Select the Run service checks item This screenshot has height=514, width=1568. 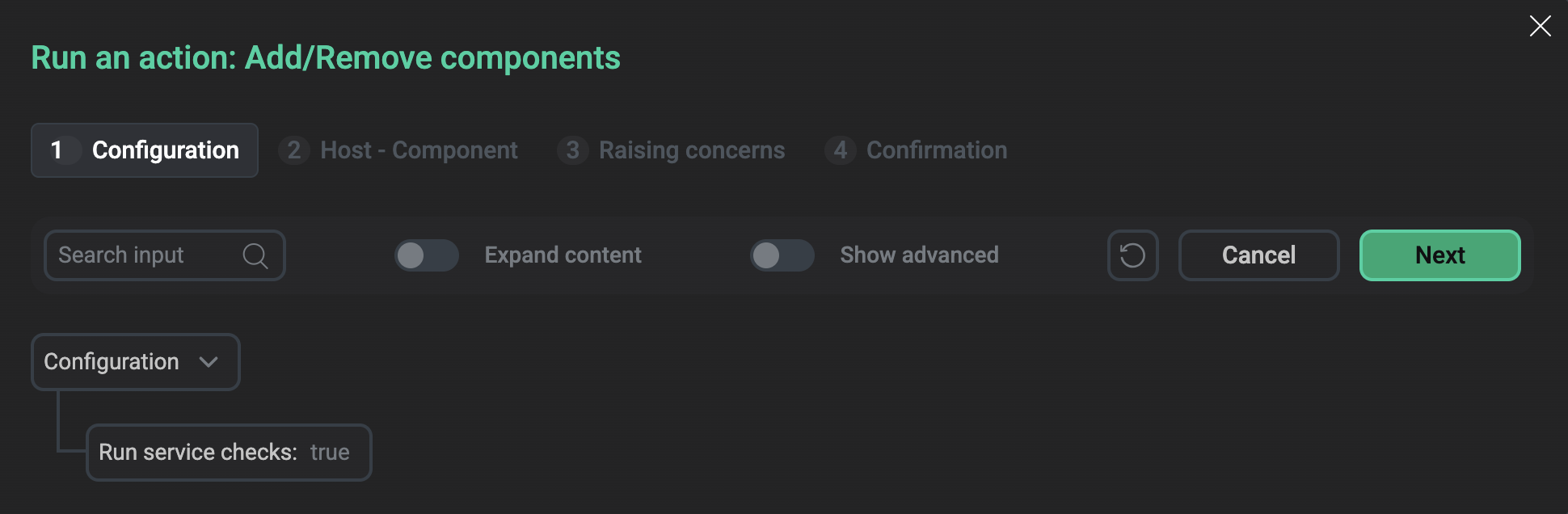(198, 453)
